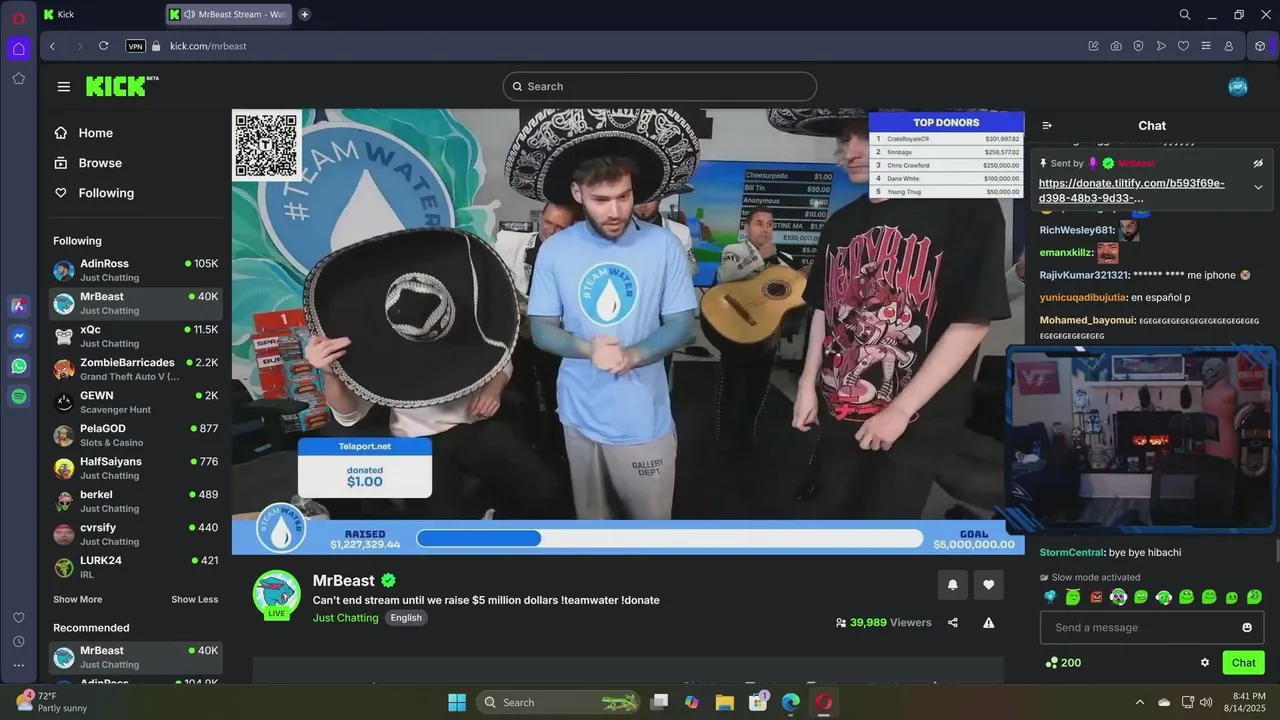Open Following in the sidebar
Viewport: 1280px width, 720px height.
click(x=95, y=193)
